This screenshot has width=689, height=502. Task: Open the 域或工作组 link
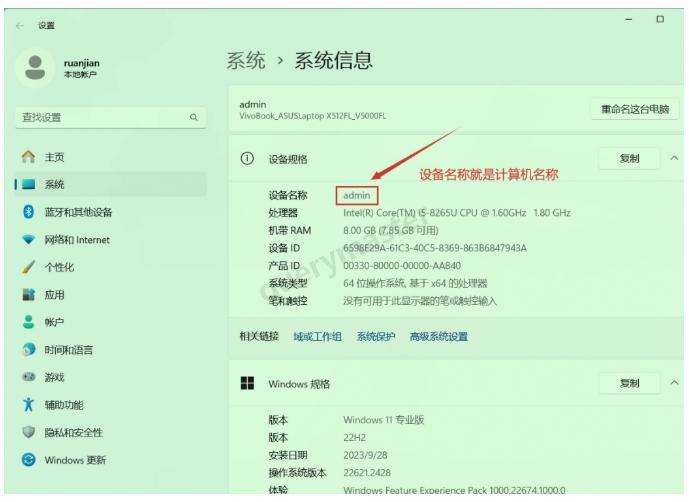coord(317,337)
